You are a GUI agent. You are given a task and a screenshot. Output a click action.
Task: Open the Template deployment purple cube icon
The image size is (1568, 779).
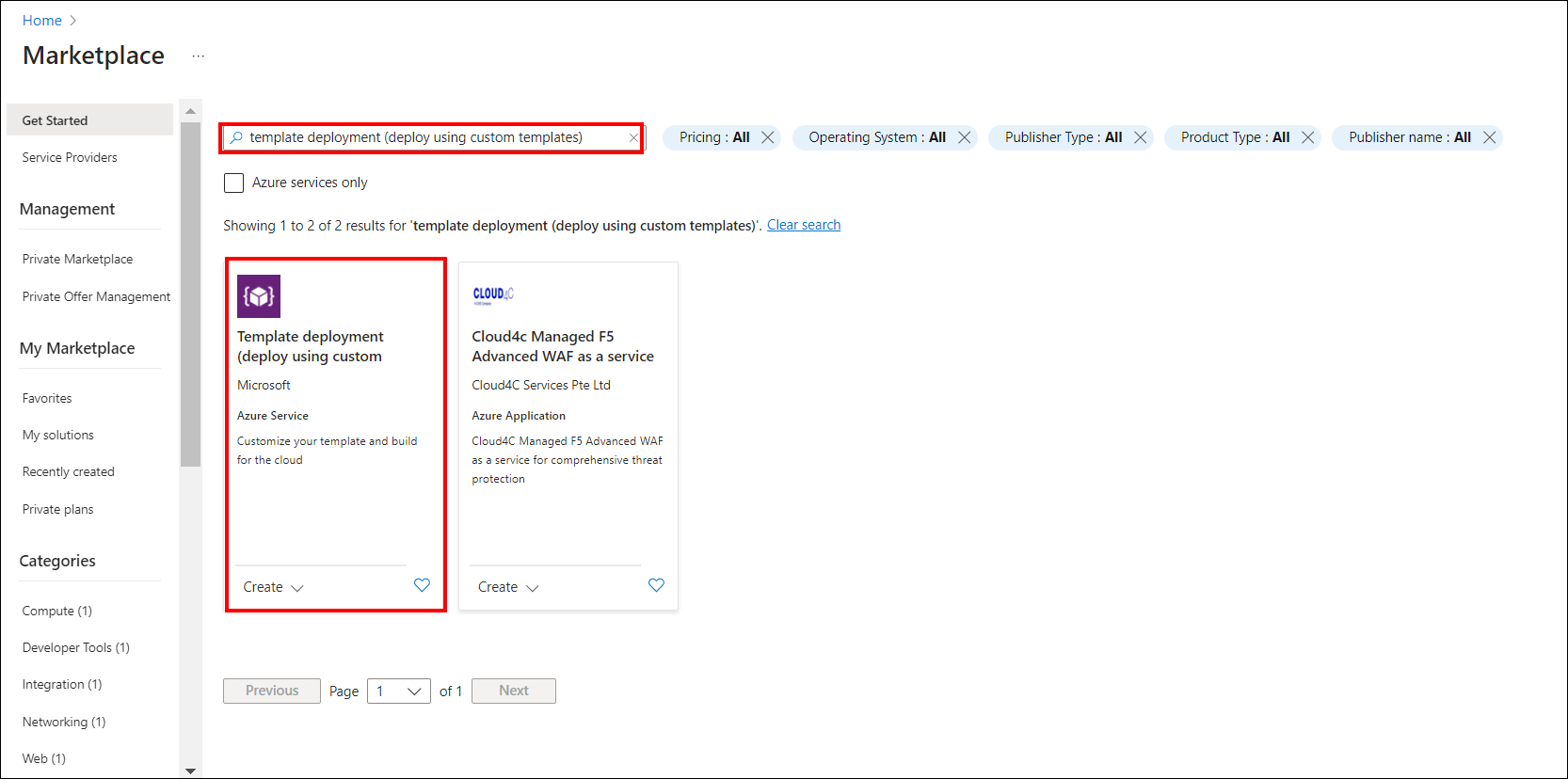pos(259,296)
